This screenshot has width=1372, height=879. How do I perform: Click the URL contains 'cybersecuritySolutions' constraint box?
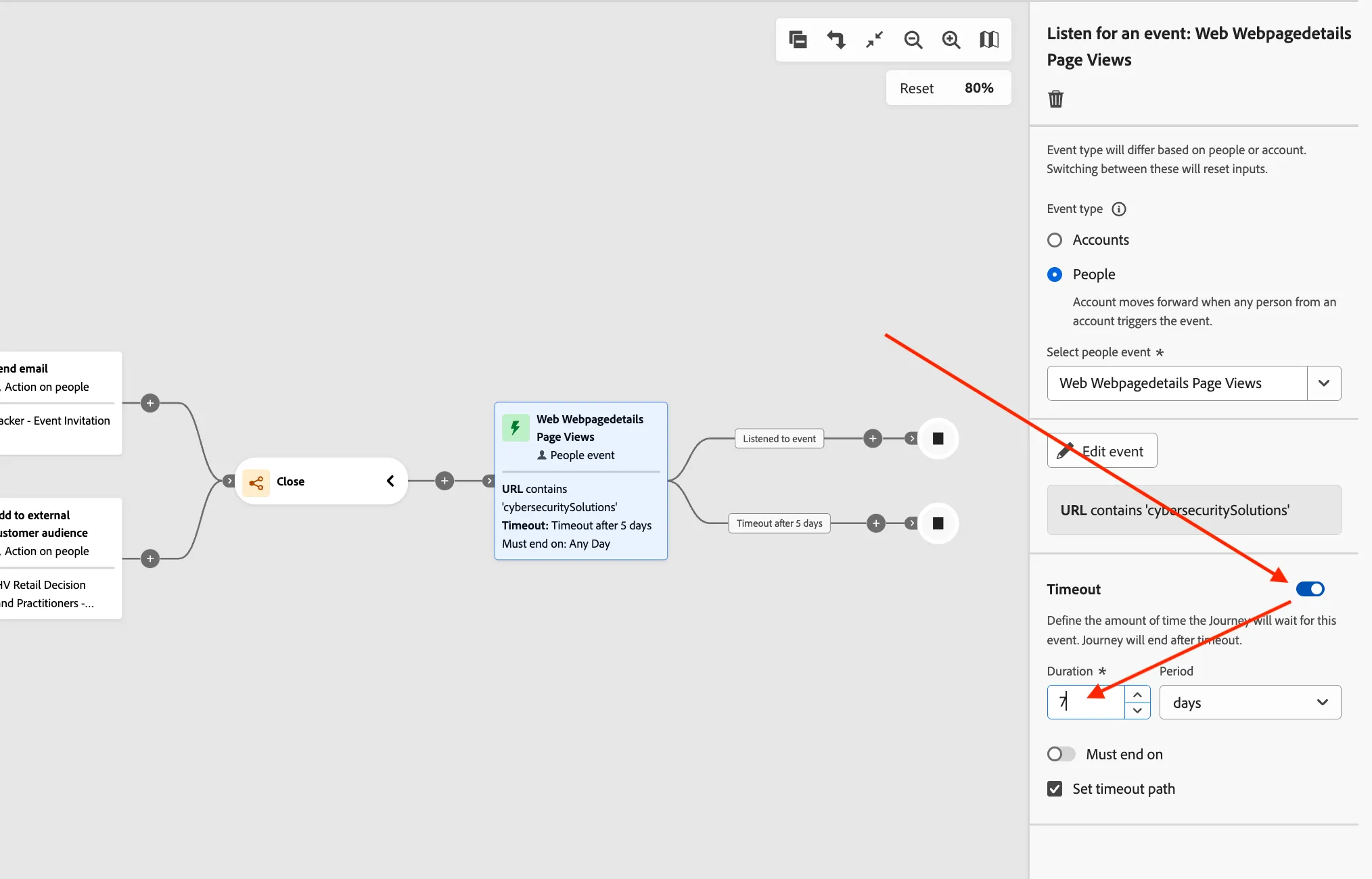point(1194,510)
